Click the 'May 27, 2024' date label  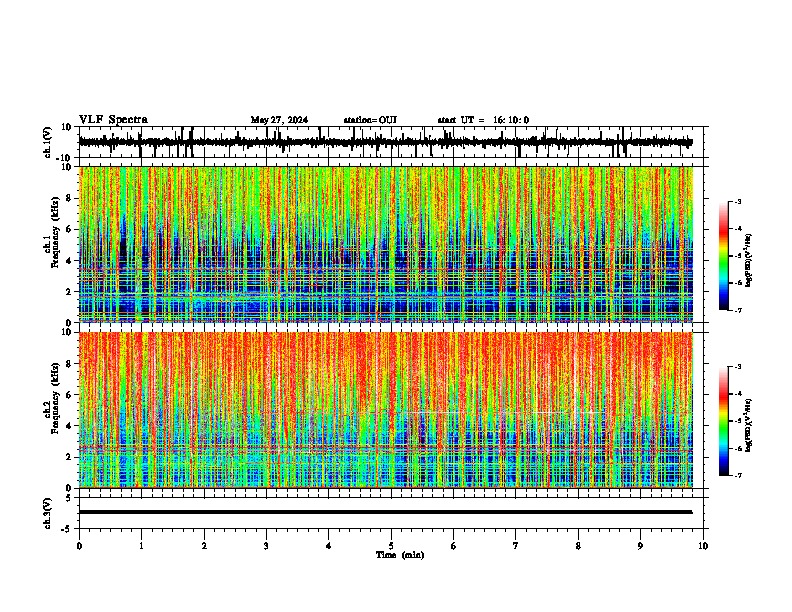pos(279,120)
